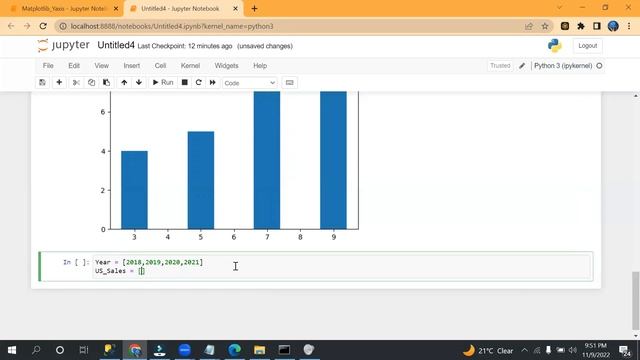Click the Logout button

pos(587,46)
